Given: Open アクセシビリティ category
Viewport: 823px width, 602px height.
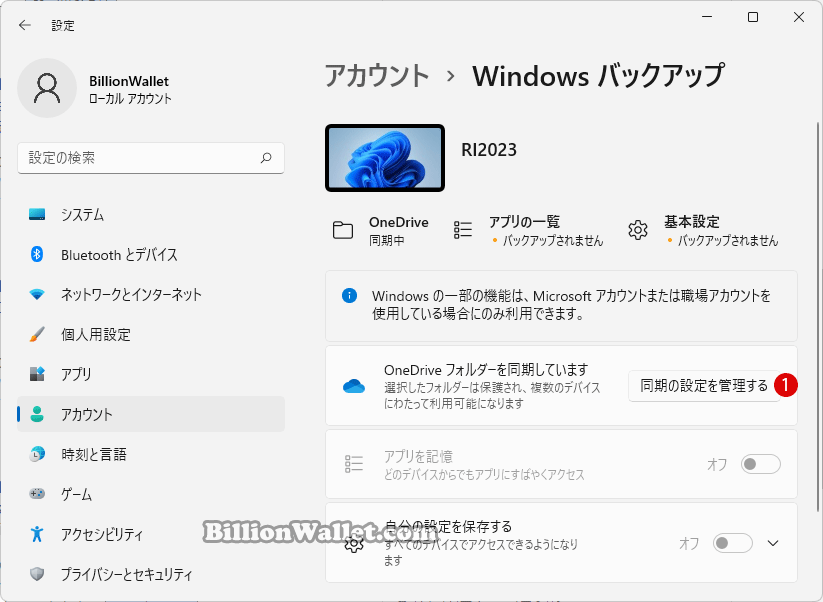Looking at the screenshot, I should (x=151, y=534).
